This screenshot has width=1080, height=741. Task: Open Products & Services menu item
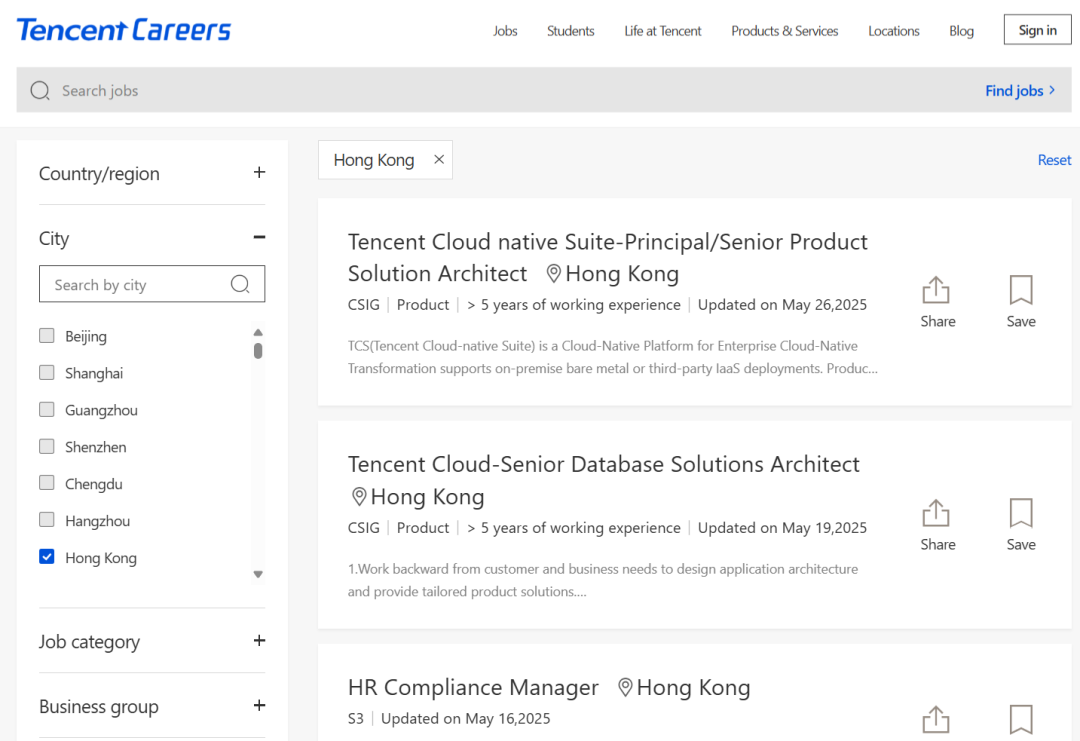point(785,31)
